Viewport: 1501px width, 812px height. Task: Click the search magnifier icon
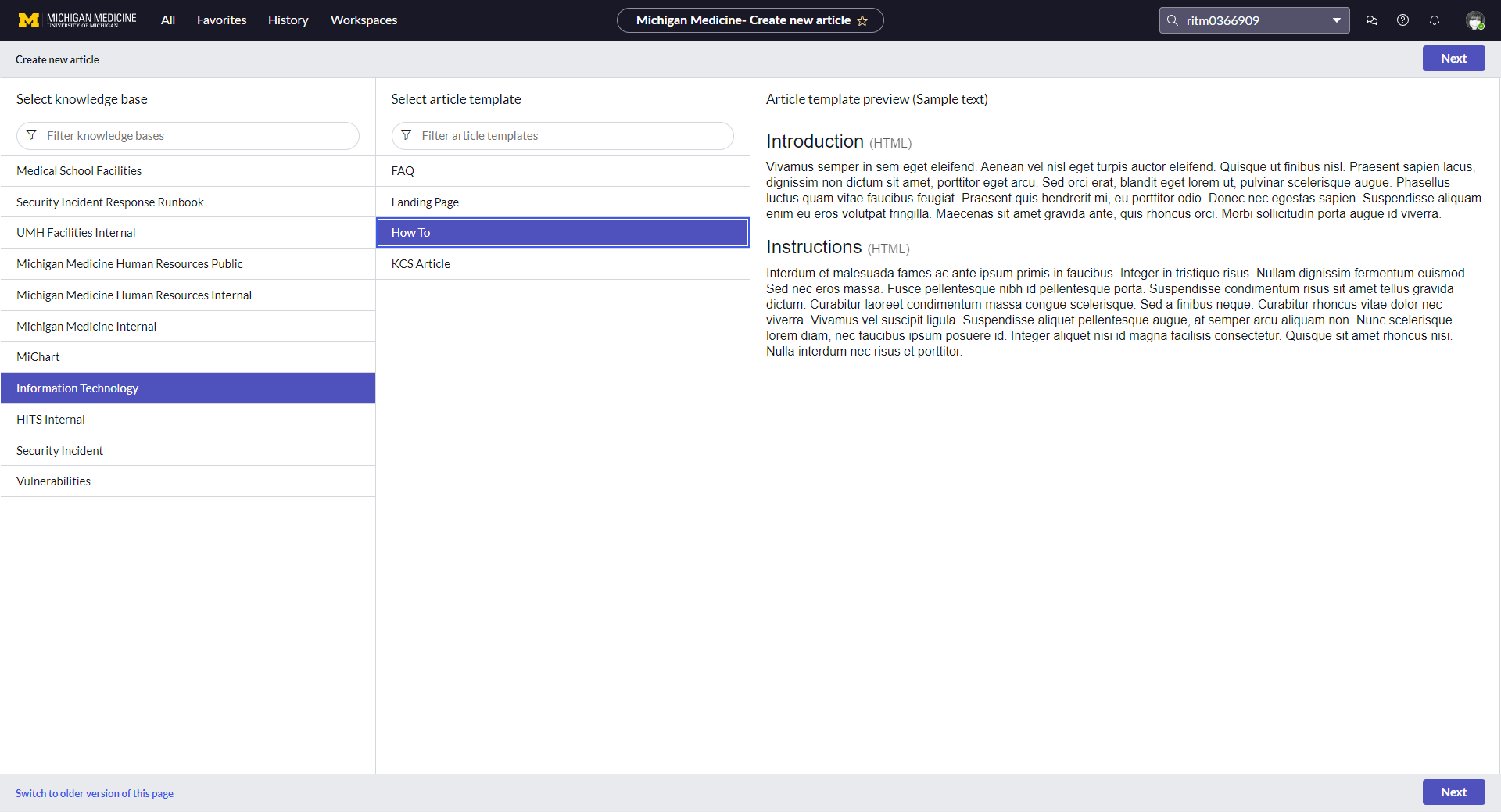[x=1171, y=20]
